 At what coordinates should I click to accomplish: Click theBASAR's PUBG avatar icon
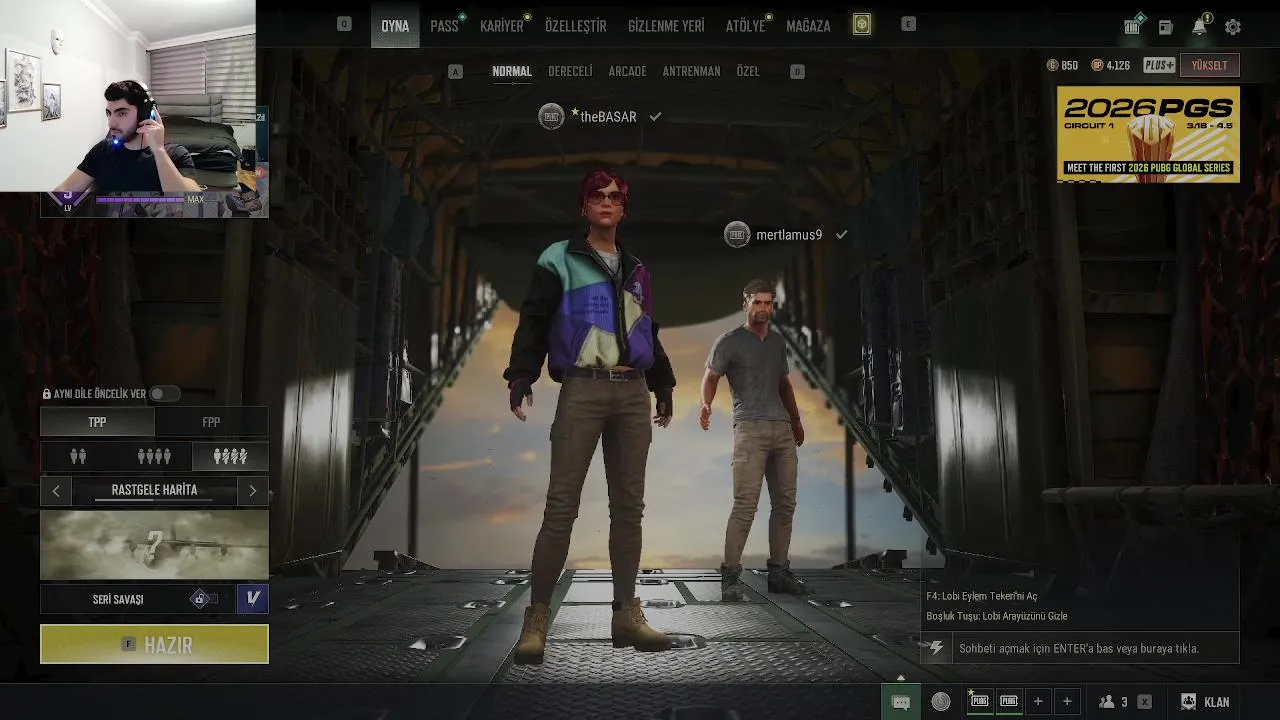point(551,116)
